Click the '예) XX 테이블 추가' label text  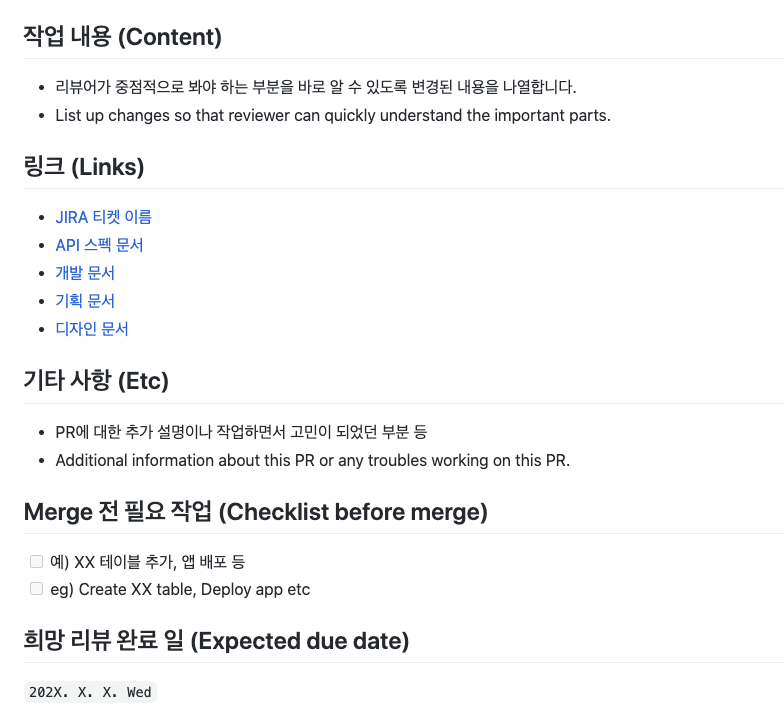pos(148,562)
